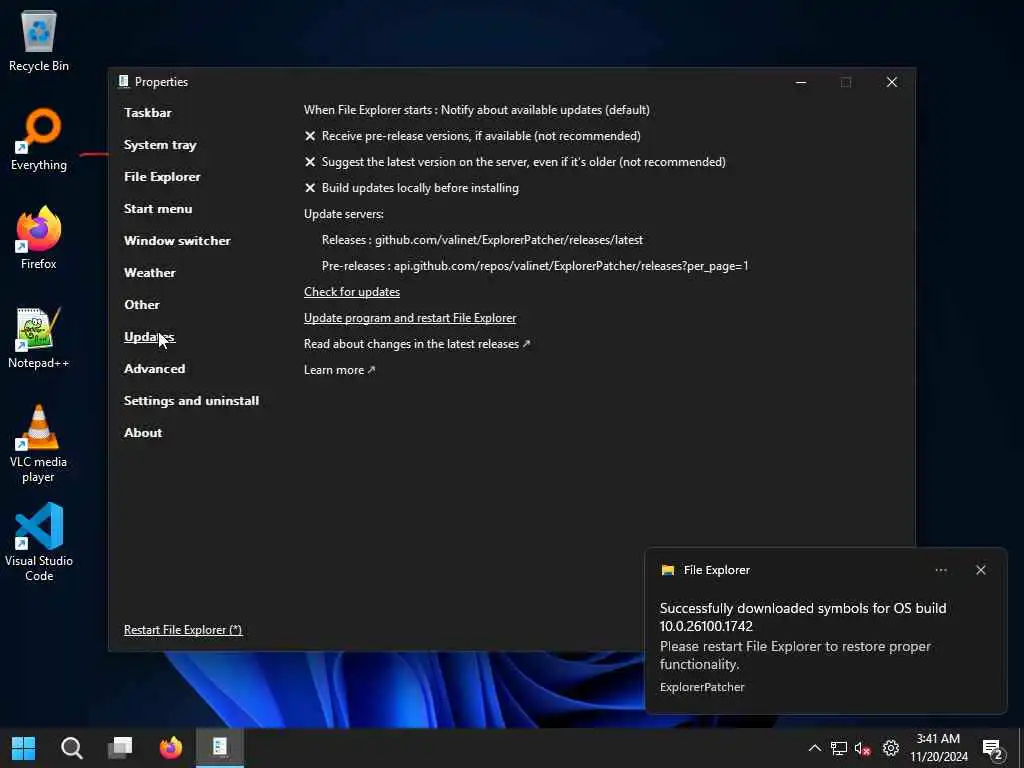Screen dimensions: 1024x768
Task: Open File Explorer settings section
Action: (x=162, y=177)
